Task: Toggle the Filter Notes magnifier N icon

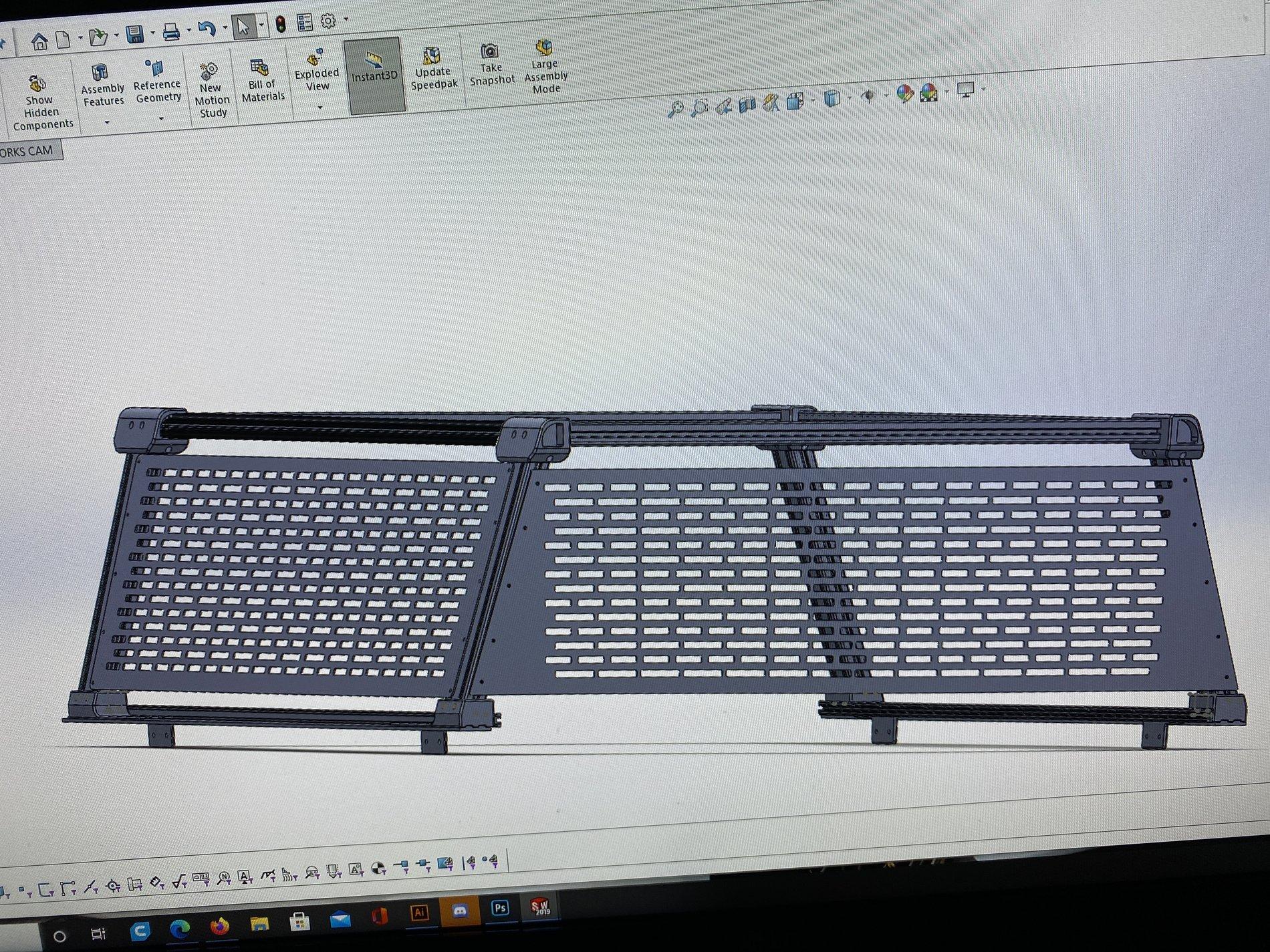Action: (x=224, y=879)
